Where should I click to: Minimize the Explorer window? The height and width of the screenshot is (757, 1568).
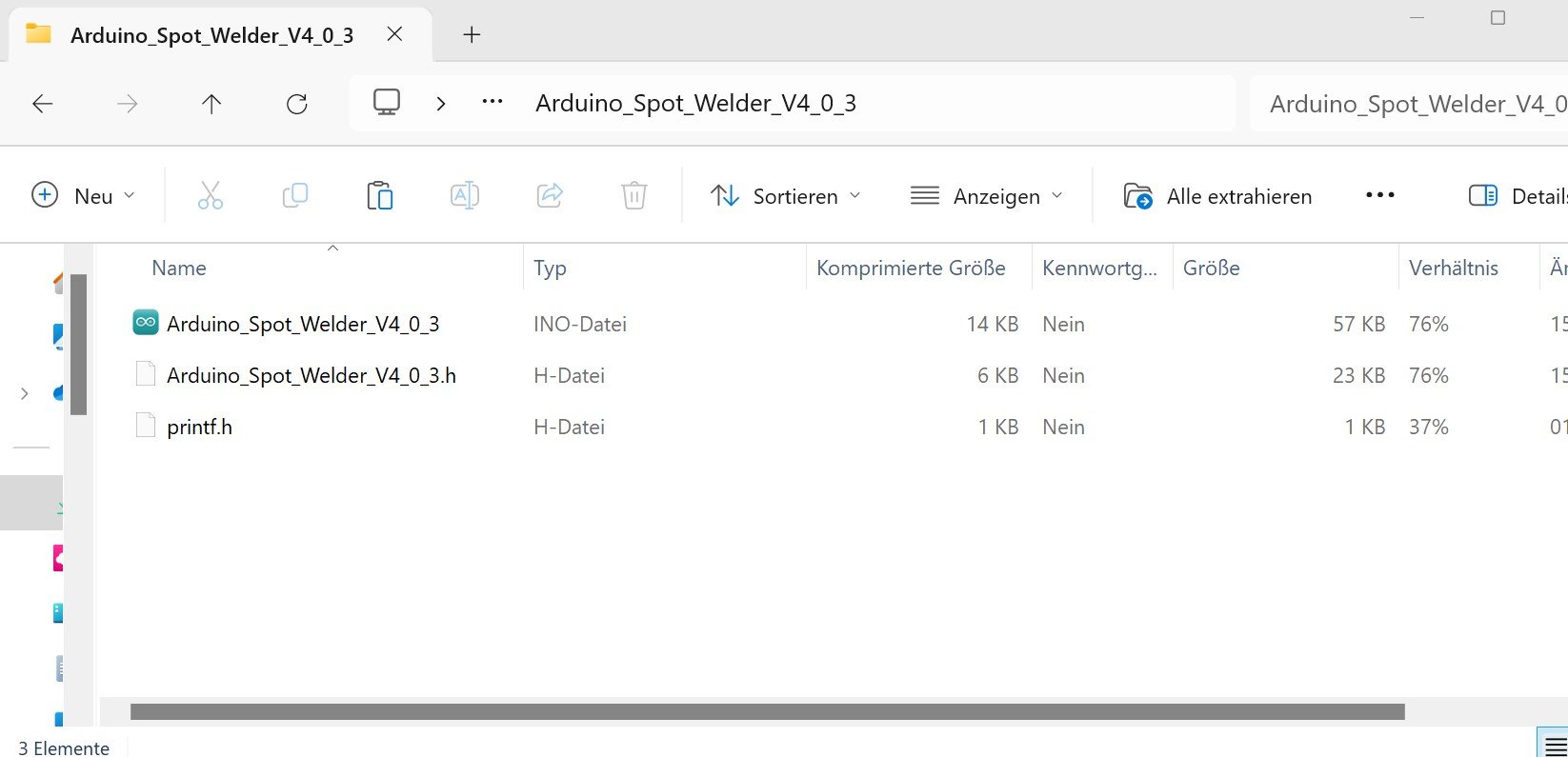(x=1417, y=18)
